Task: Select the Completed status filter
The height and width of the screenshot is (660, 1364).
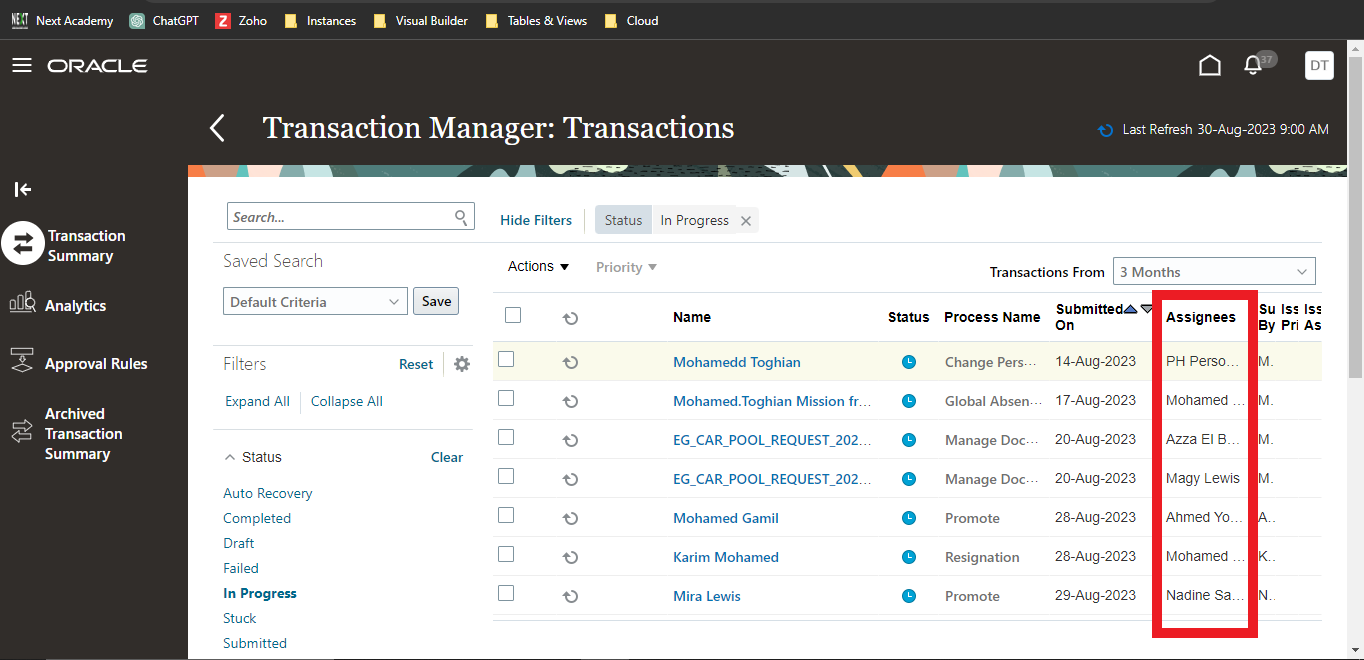Action: (x=257, y=518)
